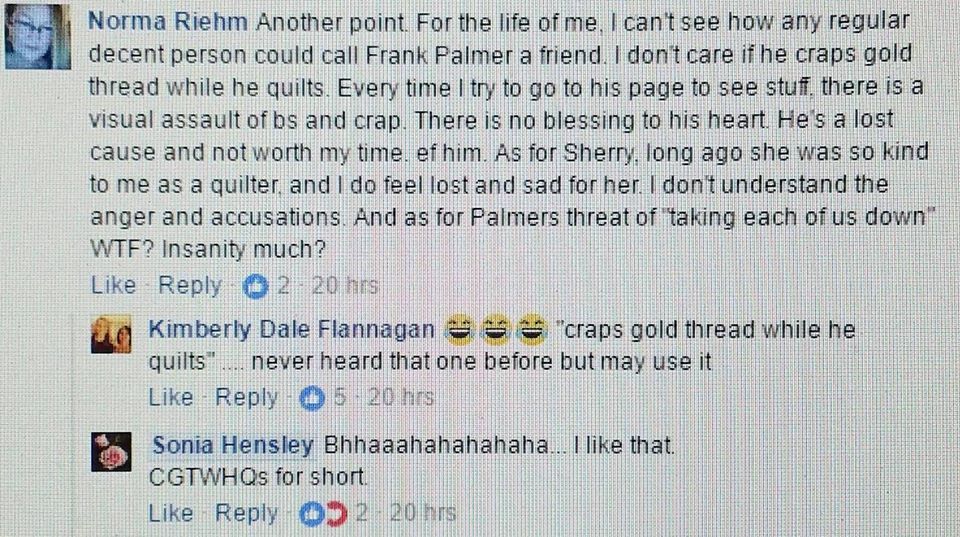
Task: View thumbs-up reactions on Norma's comment
Action: pos(255,286)
